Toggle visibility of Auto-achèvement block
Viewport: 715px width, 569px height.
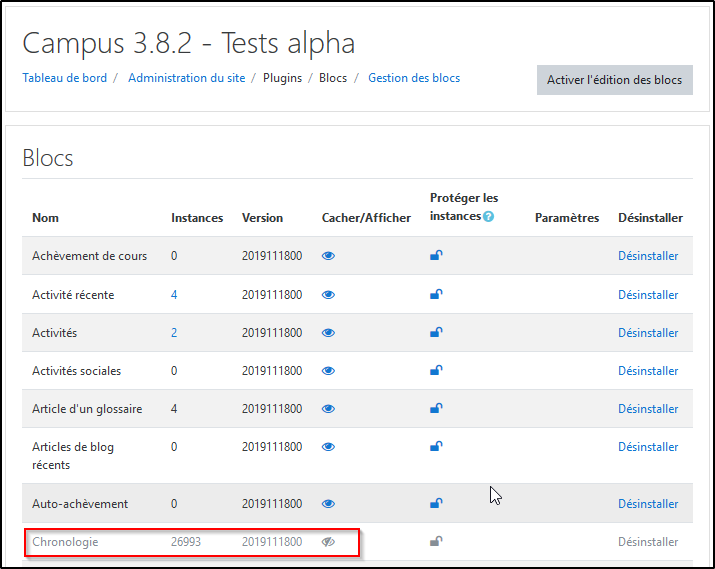(x=328, y=503)
